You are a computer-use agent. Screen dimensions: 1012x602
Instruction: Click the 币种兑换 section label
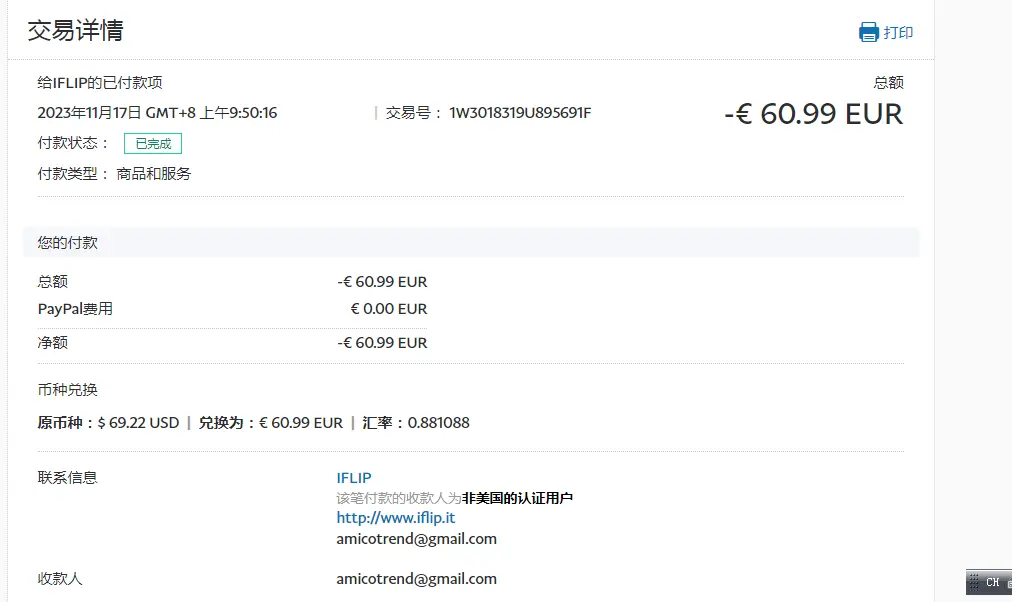[67, 390]
